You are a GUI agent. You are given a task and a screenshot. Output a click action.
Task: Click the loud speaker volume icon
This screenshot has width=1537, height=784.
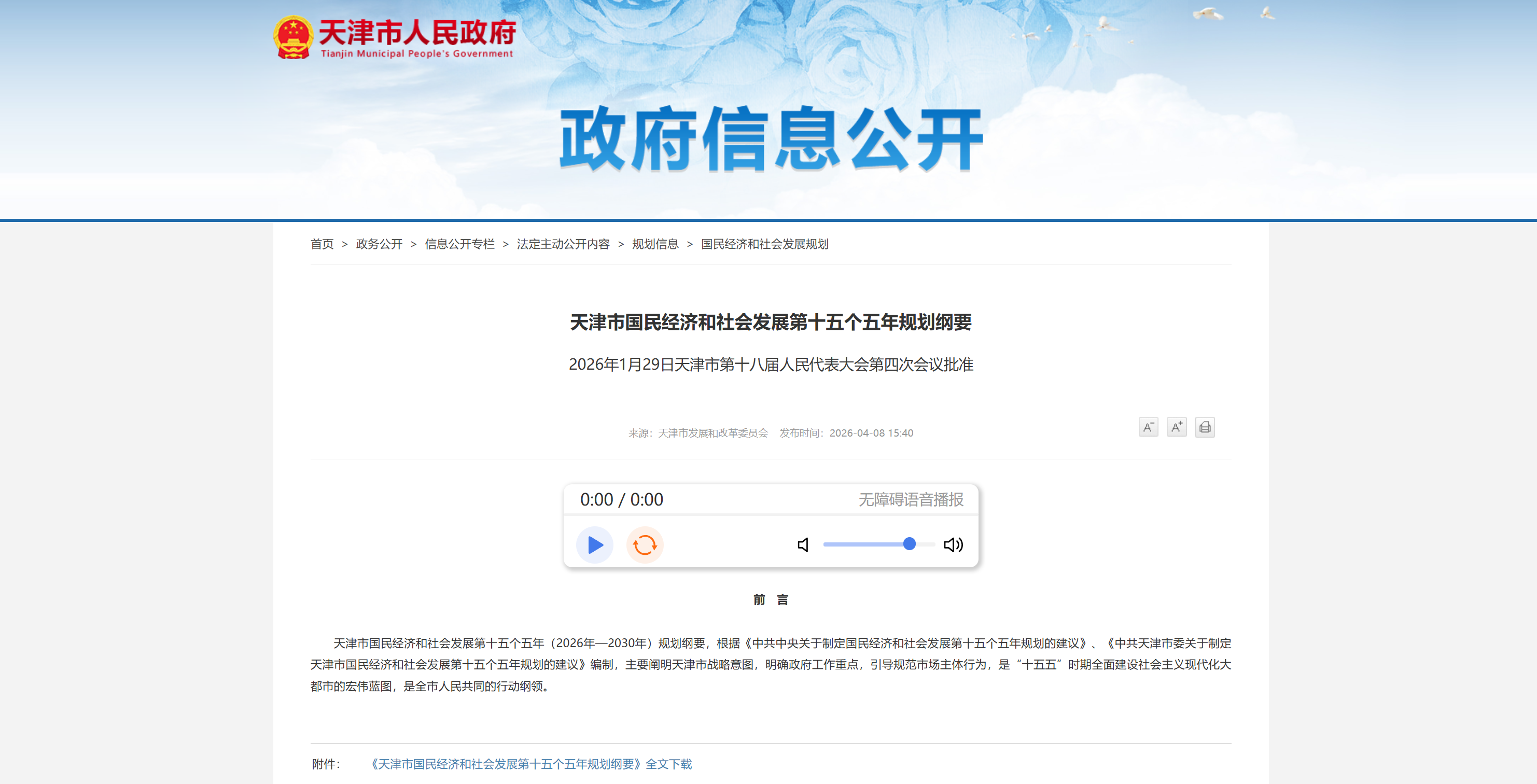tap(953, 545)
